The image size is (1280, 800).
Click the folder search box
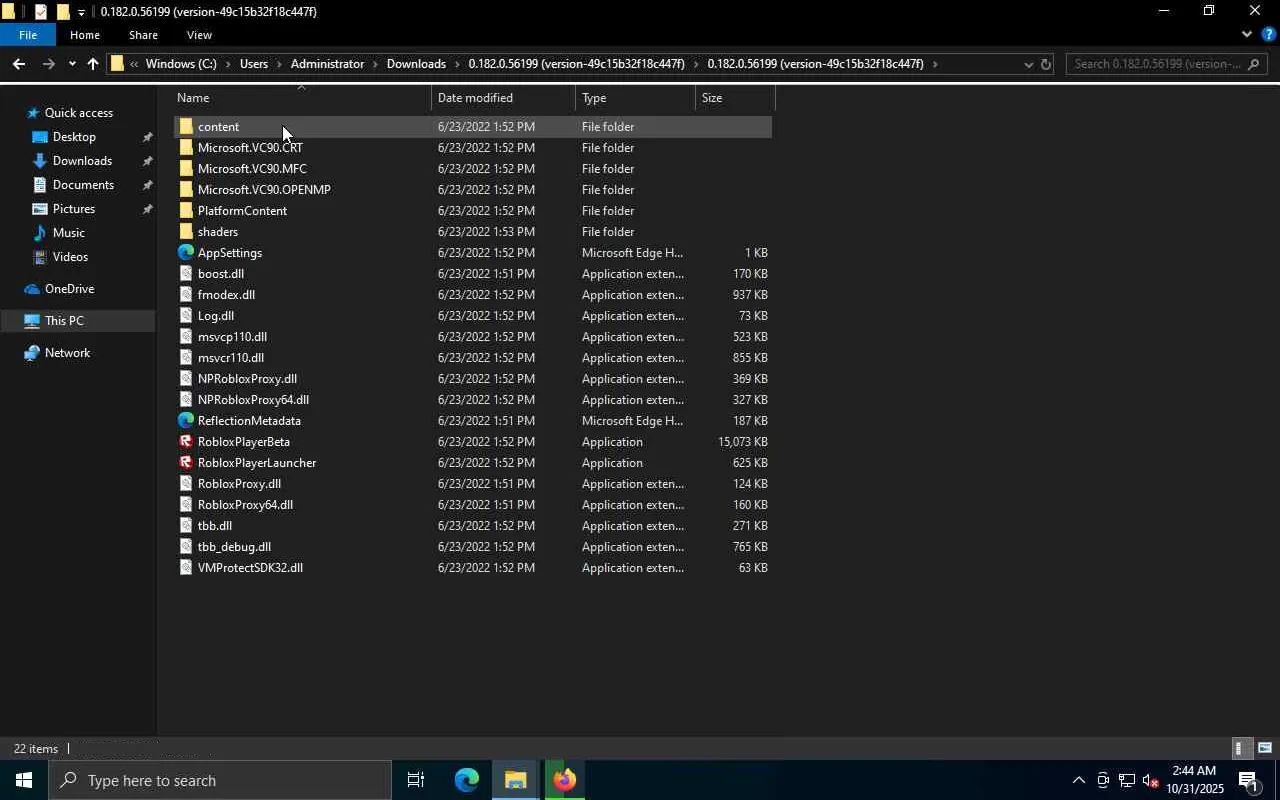click(x=1167, y=64)
